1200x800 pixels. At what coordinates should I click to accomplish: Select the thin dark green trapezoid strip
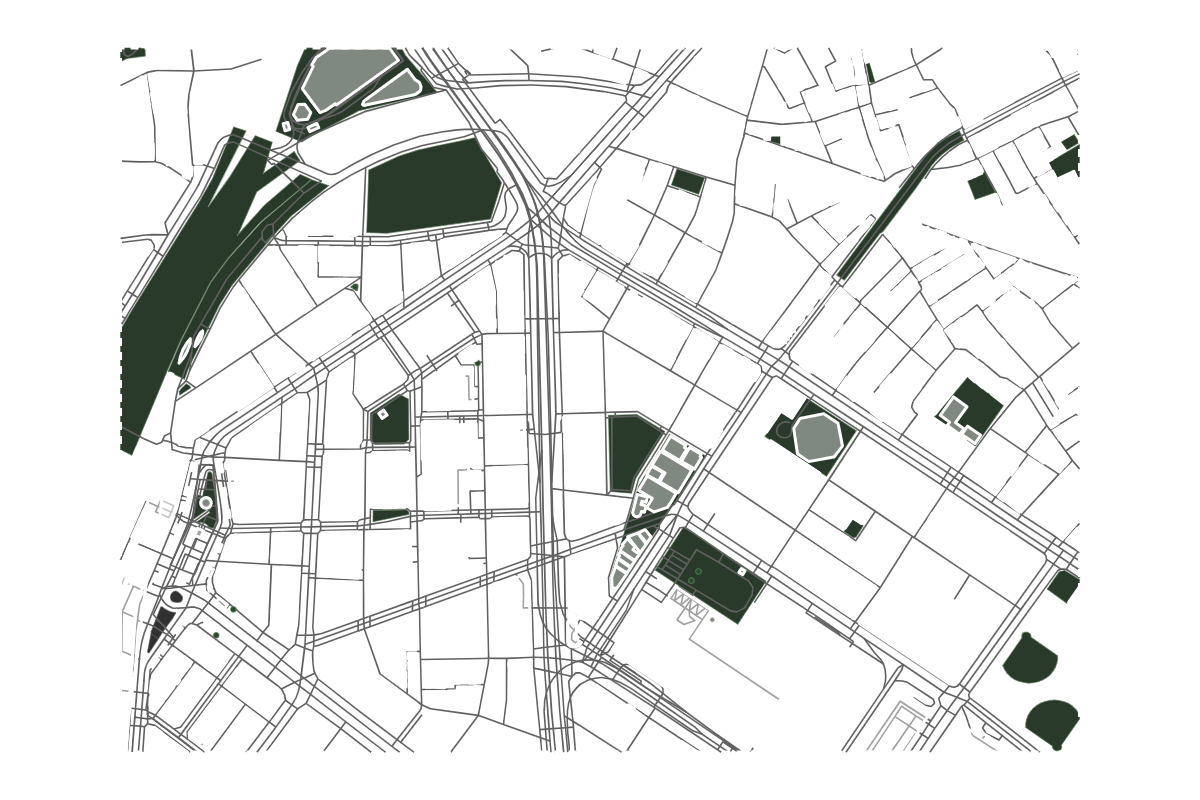tap(390, 516)
